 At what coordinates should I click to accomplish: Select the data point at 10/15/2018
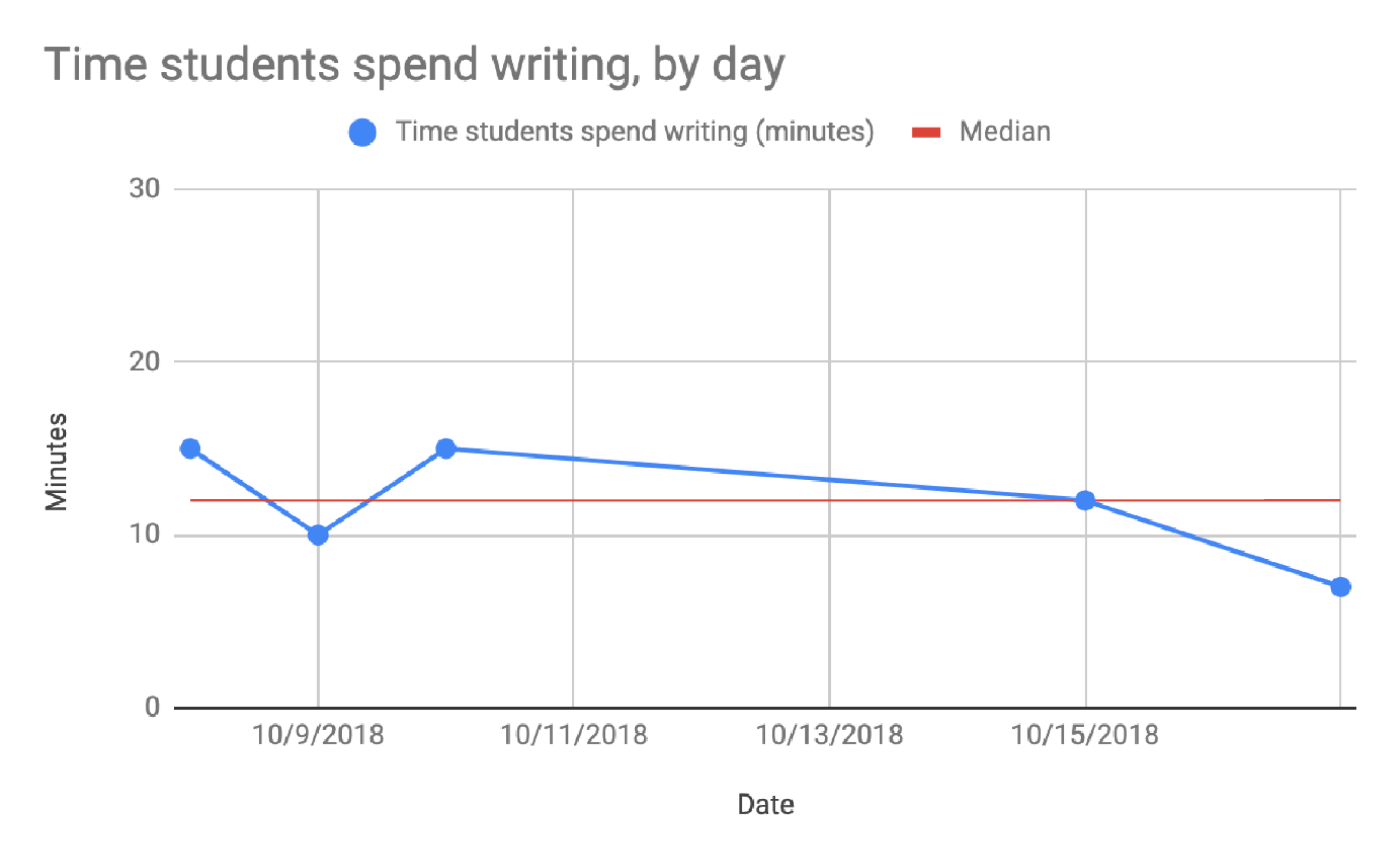1085,500
